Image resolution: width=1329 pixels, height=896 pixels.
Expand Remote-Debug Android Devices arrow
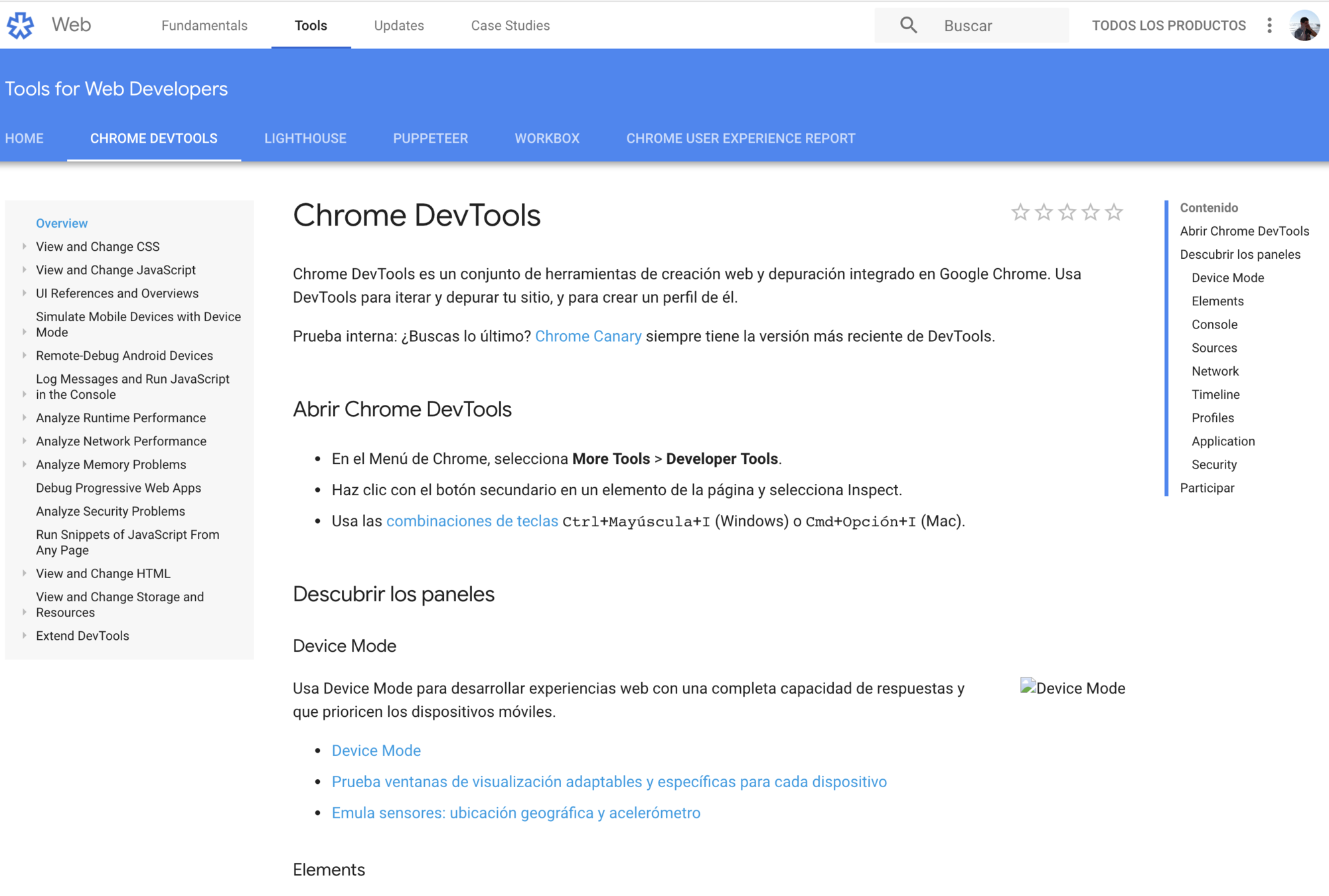pos(25,355)
